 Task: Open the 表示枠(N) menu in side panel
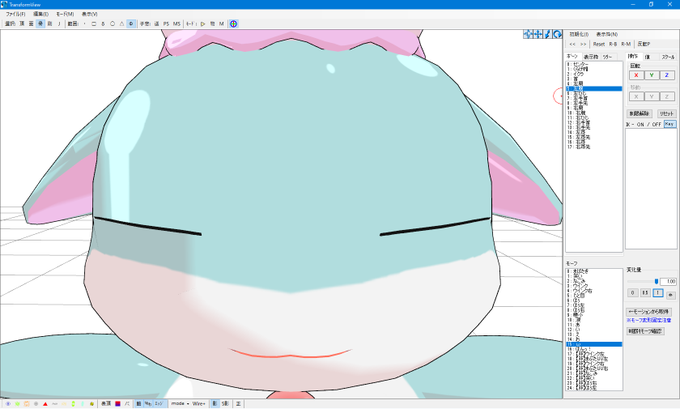[607, 34]
